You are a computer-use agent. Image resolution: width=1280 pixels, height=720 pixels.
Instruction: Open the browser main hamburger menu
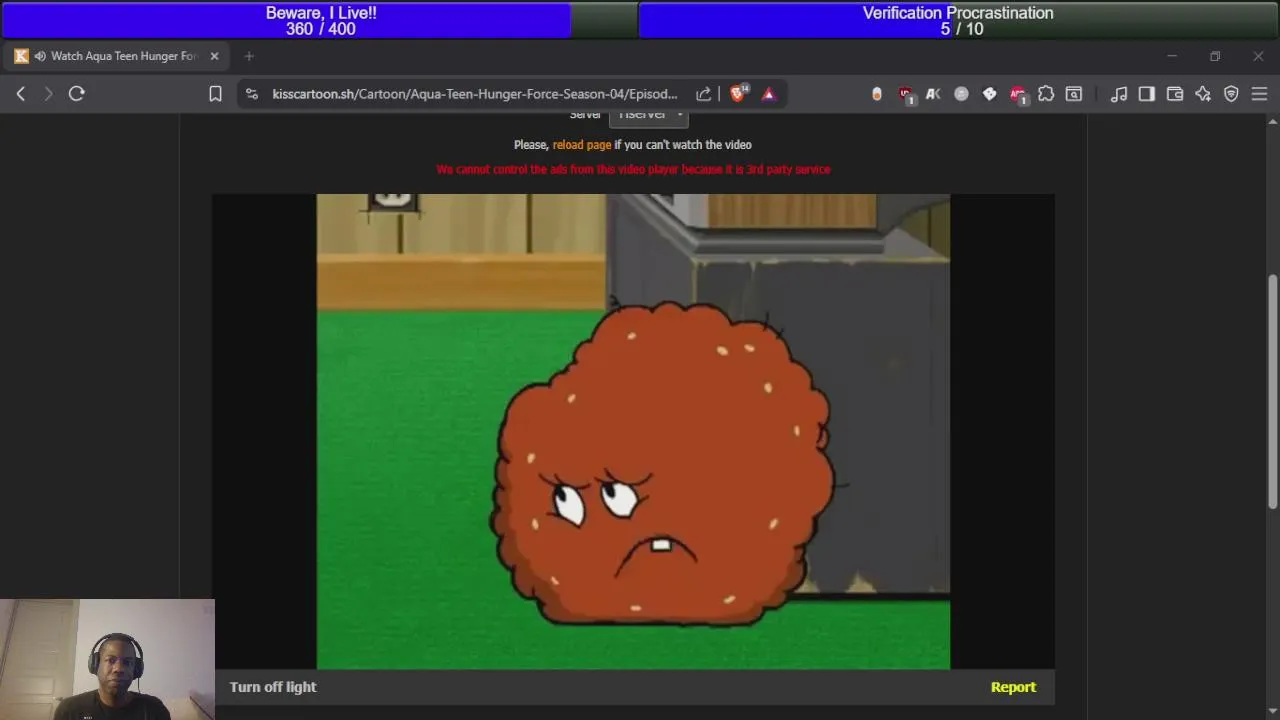[1259, 94]
